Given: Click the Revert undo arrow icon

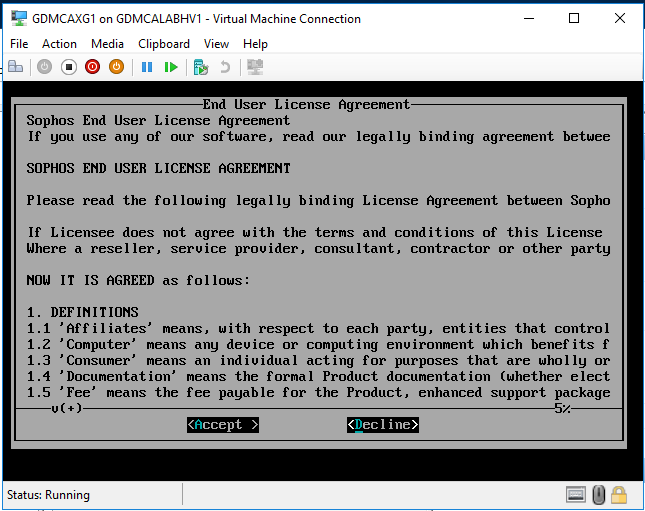Looking at the screenshot, I should [225, 67].
